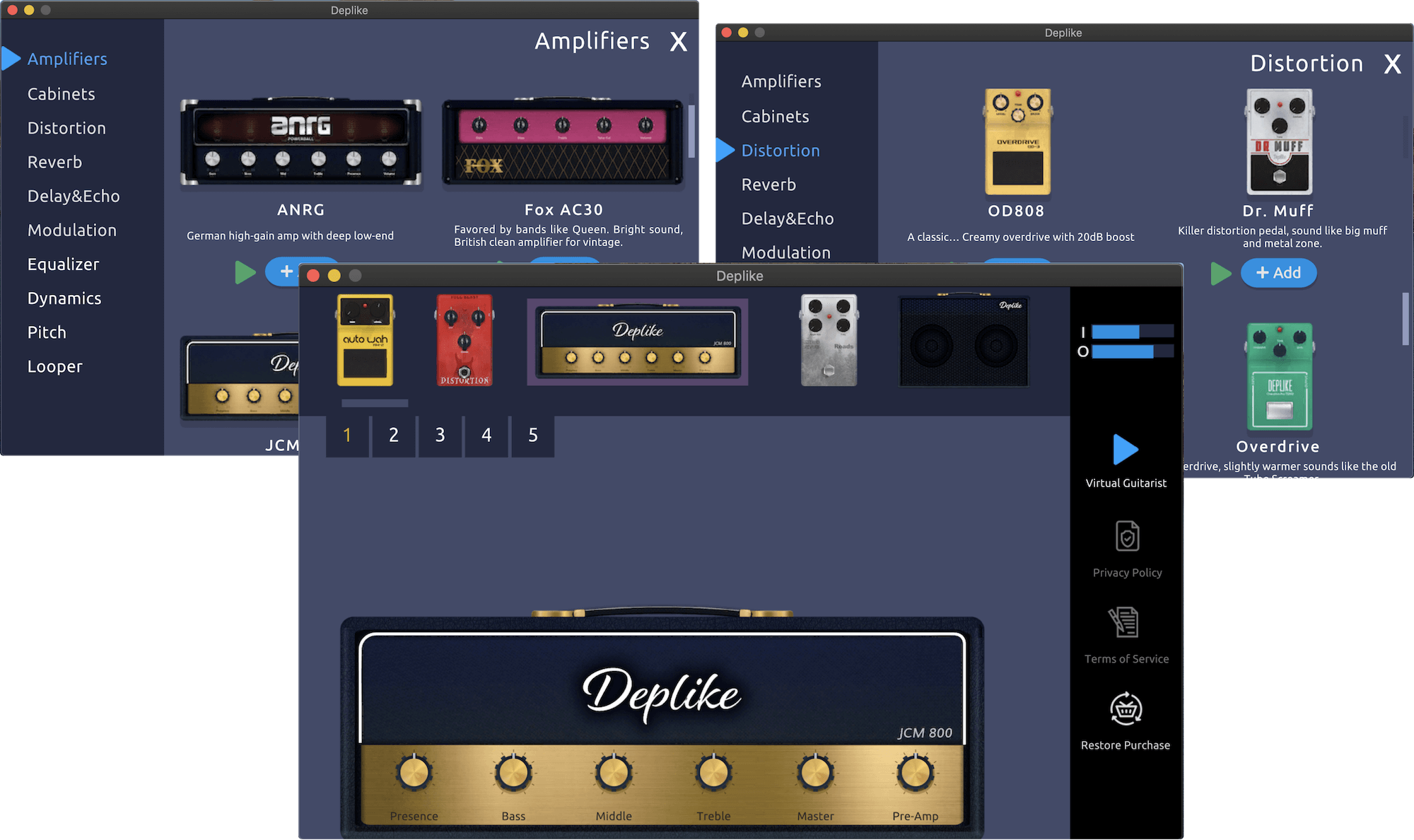Select Dynamics from the sidebar
This screenshot has height=840, width=1414.
click(x=64, y=298)
